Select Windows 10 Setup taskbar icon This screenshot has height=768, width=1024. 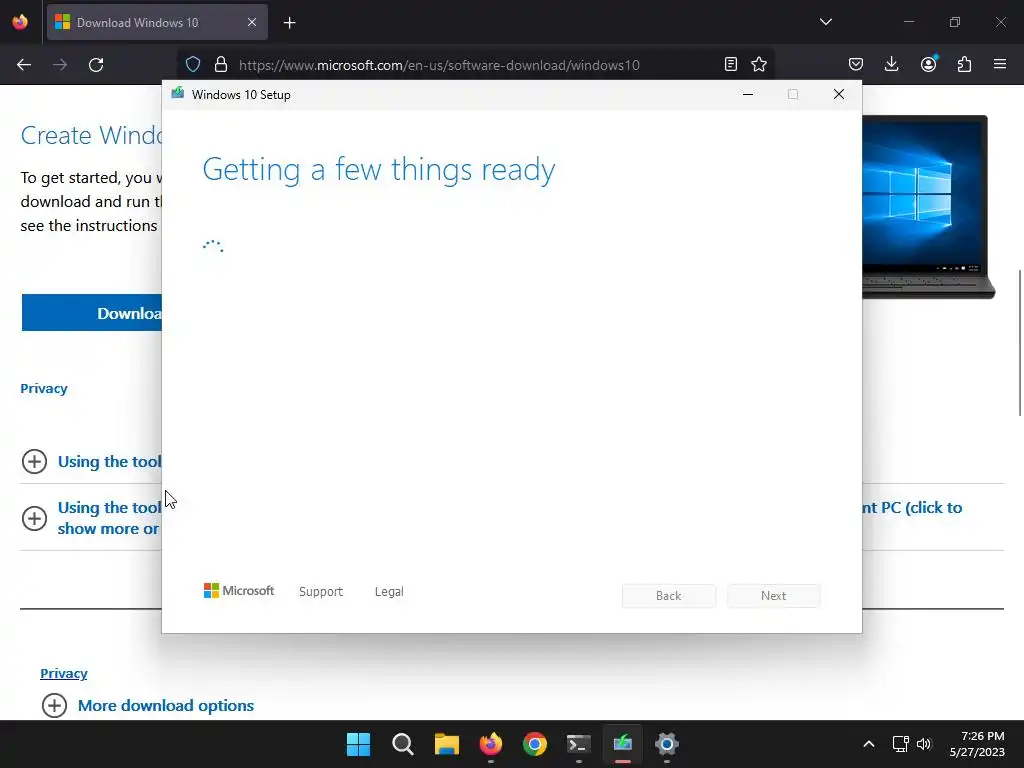point(622,744)
